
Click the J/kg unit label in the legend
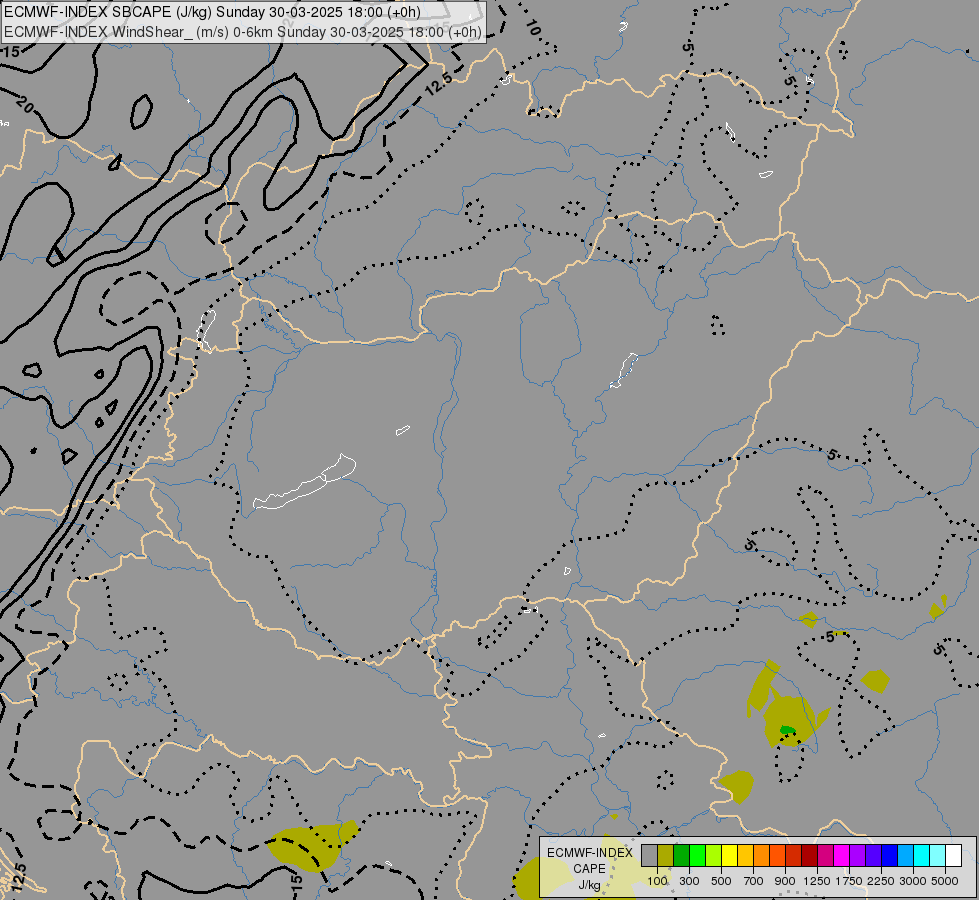click(x=589, y=885)
